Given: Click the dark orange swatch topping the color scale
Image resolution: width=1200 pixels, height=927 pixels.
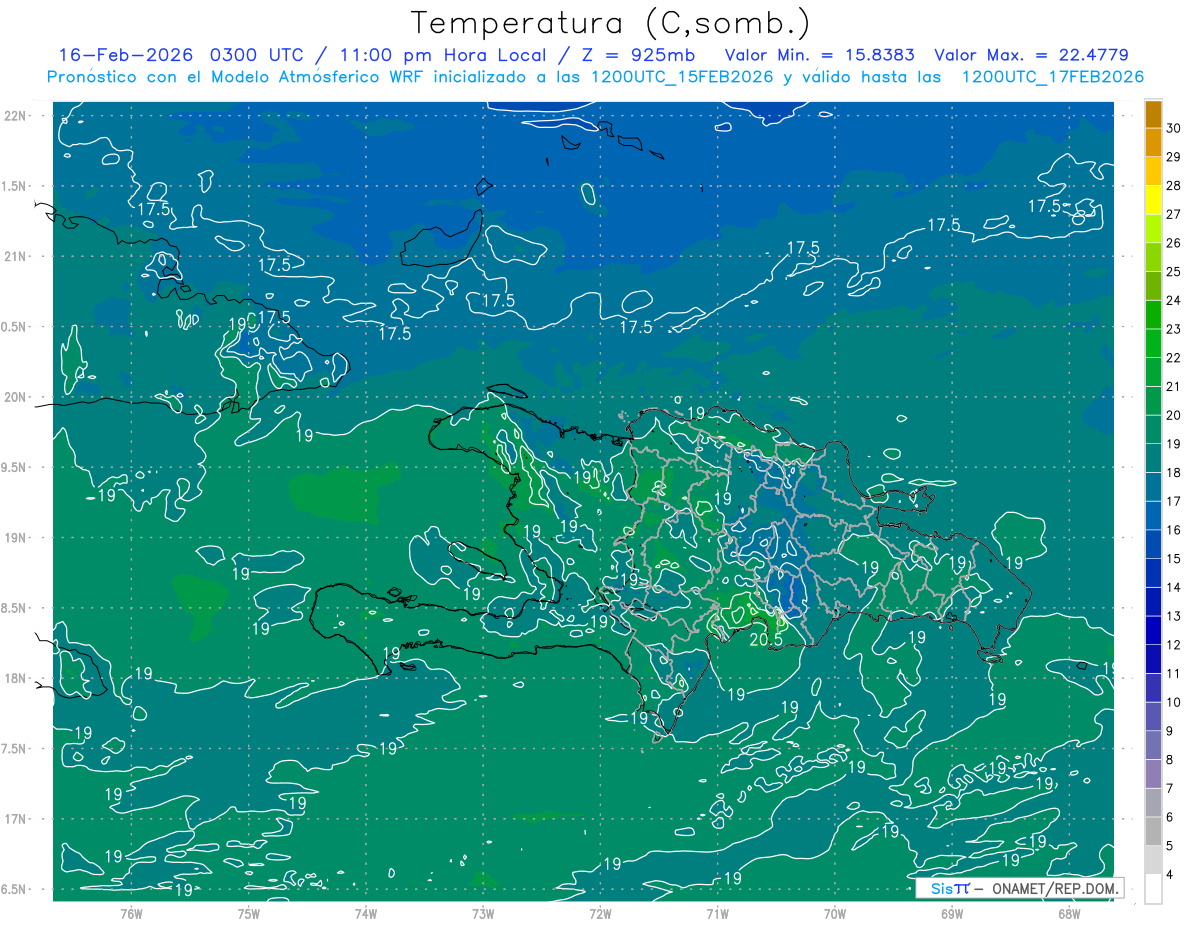Looking at the screenshot, I should tap(1153, 115).
